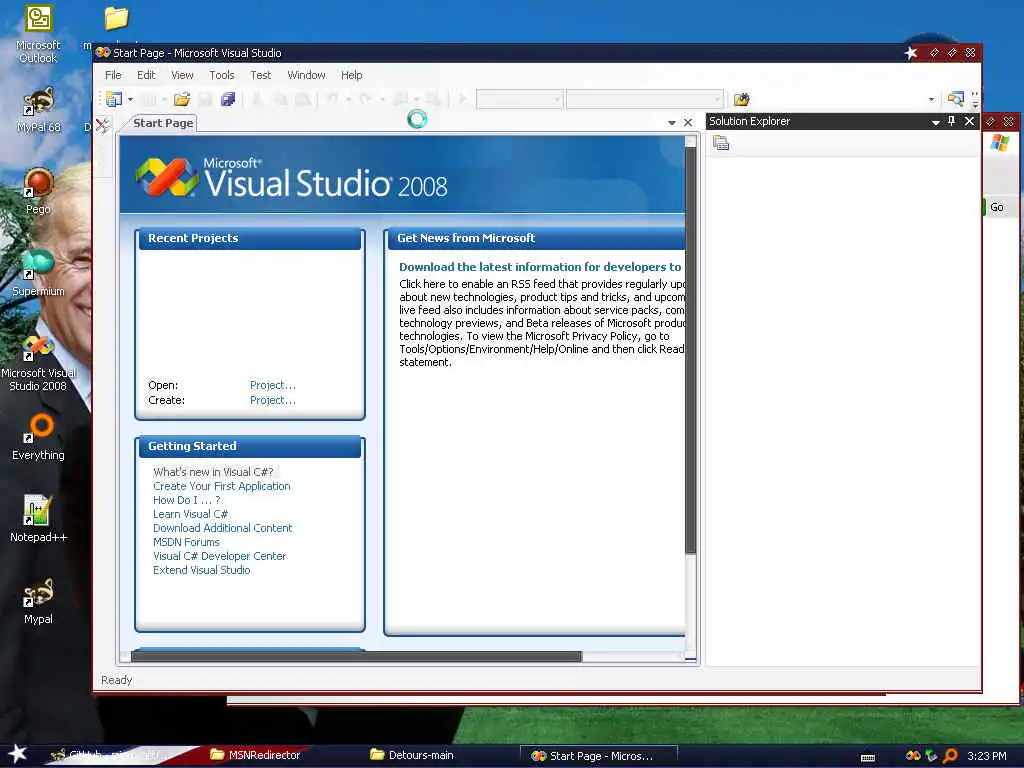
Task: Click the Download the latest information headline
Action: pos(540,266)
